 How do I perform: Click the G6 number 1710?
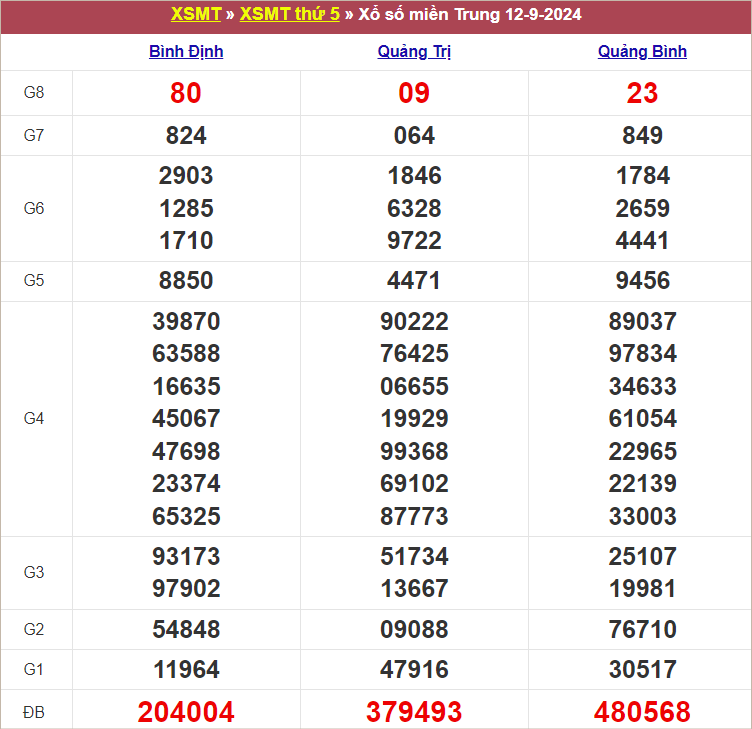click(186, 240)
